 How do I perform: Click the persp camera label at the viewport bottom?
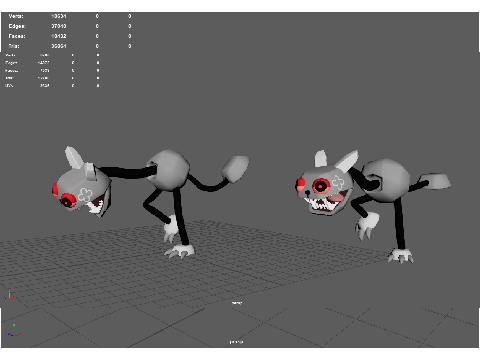tap(236, 342)
